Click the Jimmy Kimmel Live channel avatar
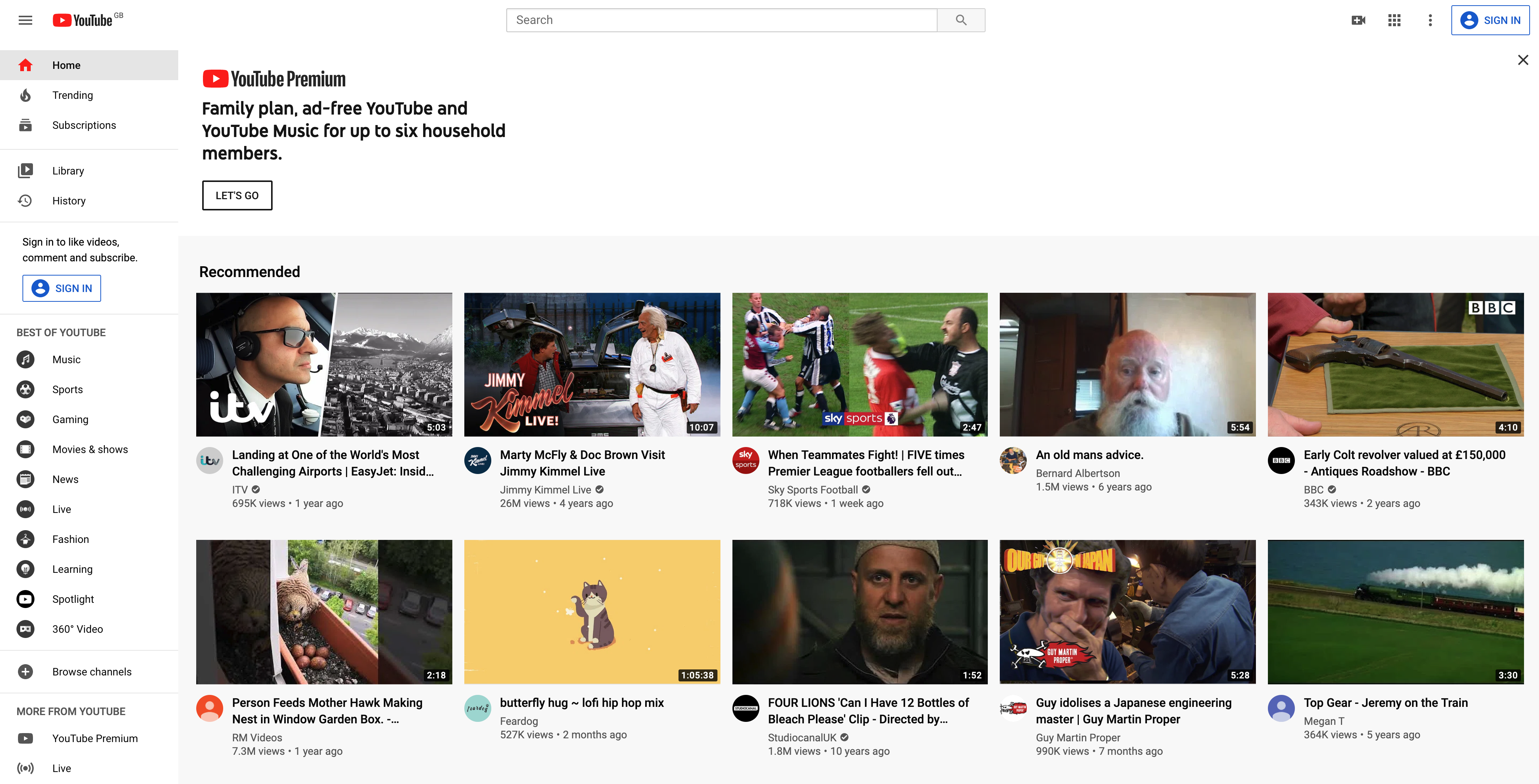The height and width of the screenshot is (784, 1539). click(478, 461)
